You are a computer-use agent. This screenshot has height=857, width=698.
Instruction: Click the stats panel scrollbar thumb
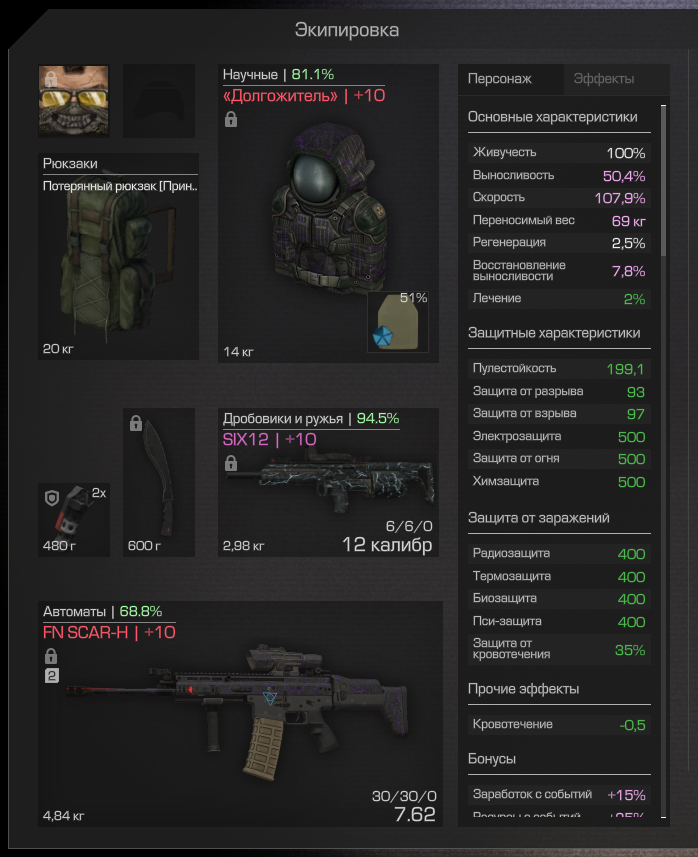664,181
